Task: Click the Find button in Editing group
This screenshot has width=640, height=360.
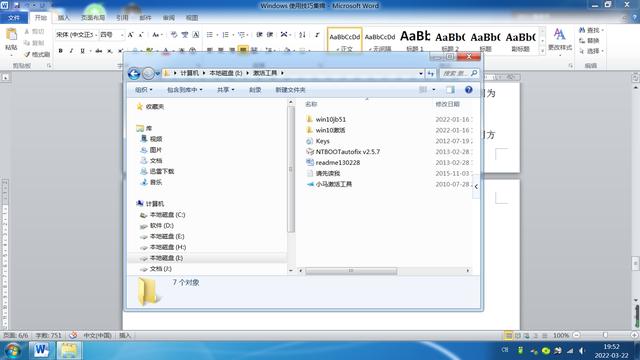Action: pyautogui.click(x=590, y=30)
